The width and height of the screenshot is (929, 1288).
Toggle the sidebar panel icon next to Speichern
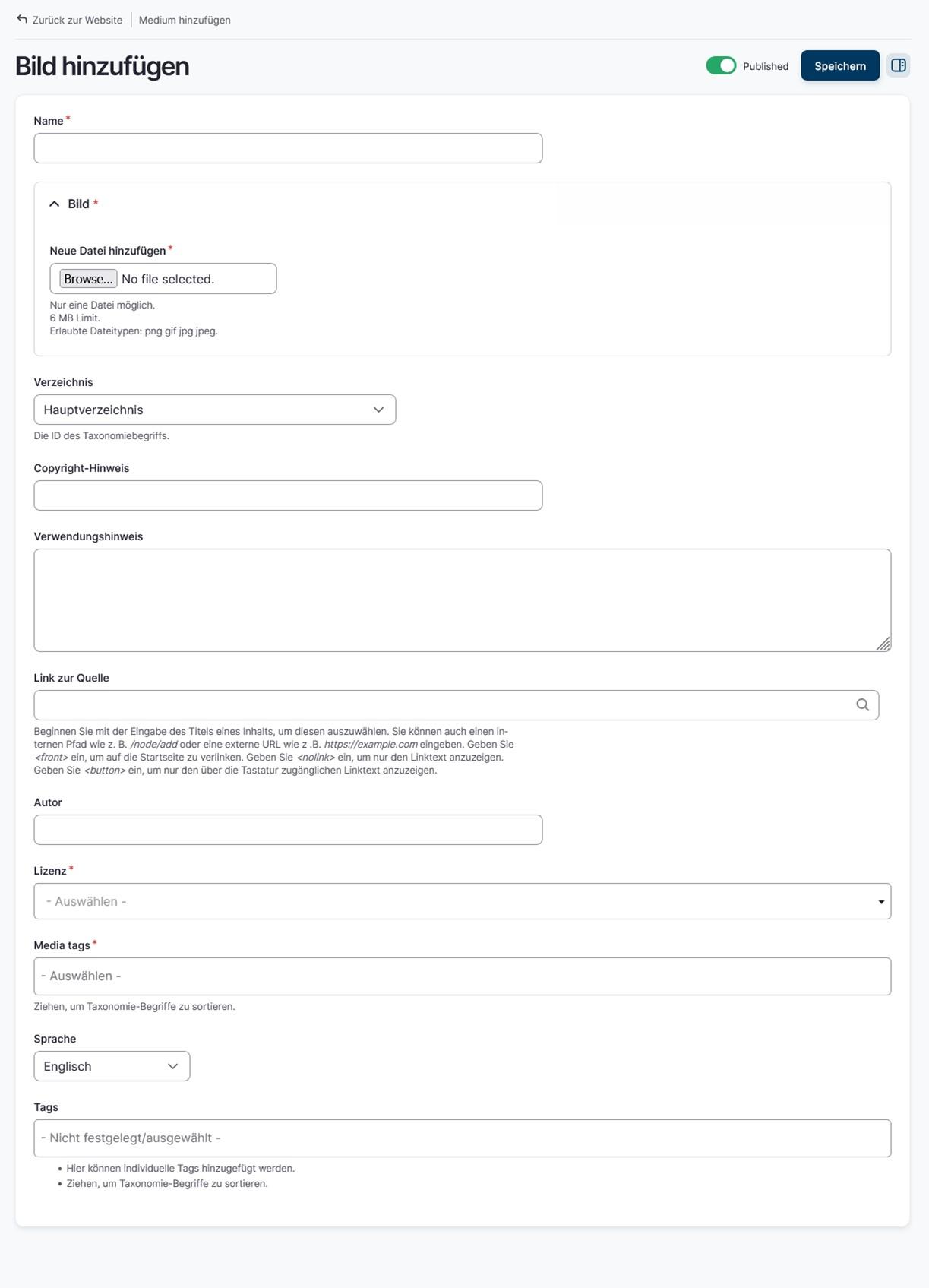[899, 65]
